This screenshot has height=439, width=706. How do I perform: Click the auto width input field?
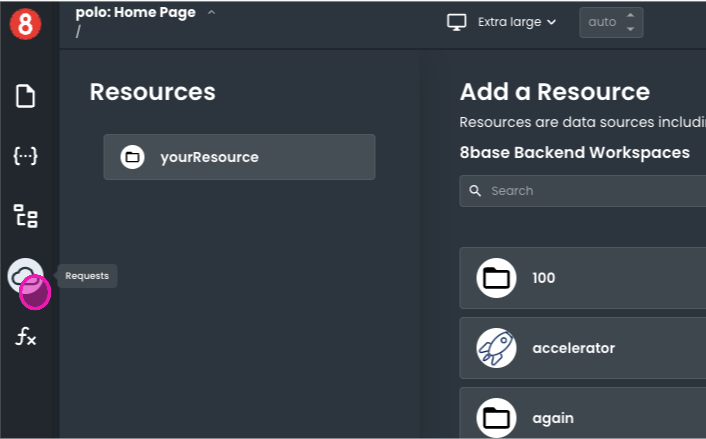[x=601, y=22]
